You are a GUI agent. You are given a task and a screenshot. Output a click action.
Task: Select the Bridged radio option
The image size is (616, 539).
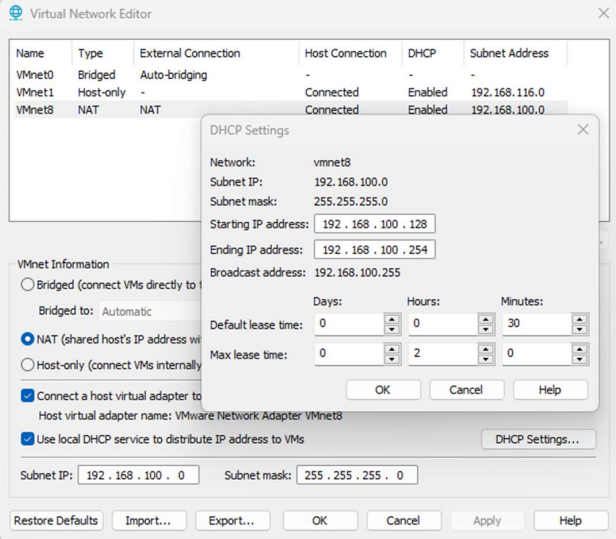27,284
